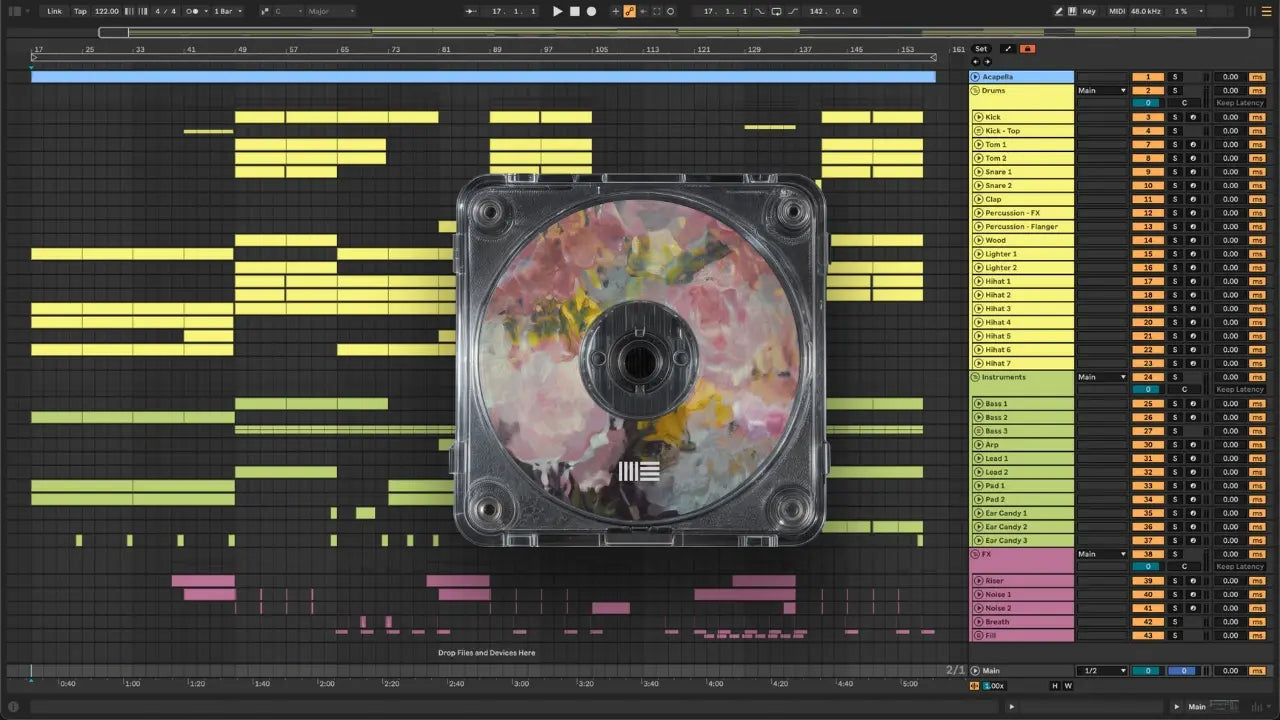The width and height of the screenshot is (1280, 720).
Task: Open the 1 Bar quantization dropdown
Action: [228, 11]
